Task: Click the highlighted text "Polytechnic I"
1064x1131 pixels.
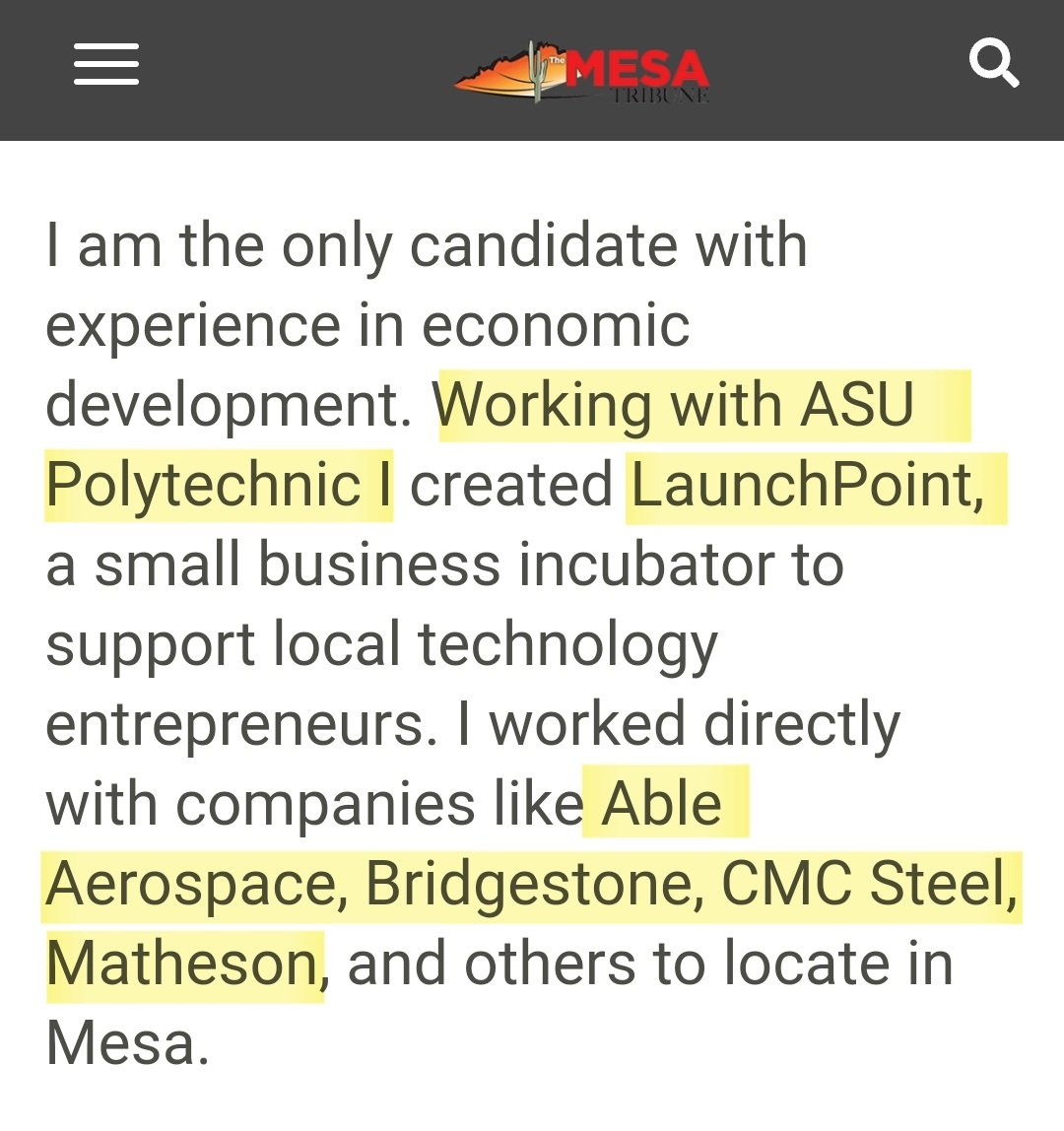Action: point(218,485)
